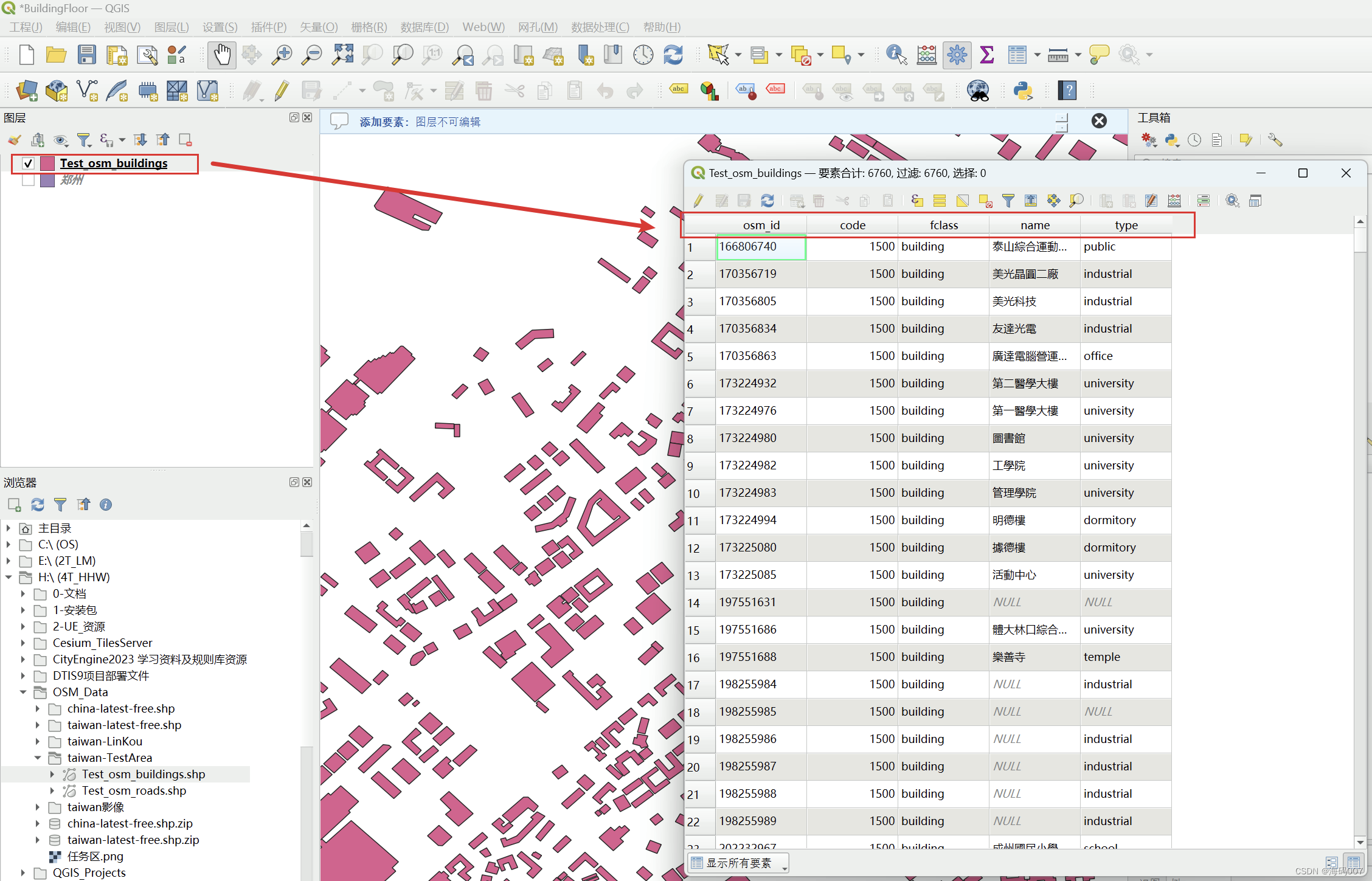
Task: Select Test_osm_buildings.shp in Browser
Action: click(x=144, y=774)
